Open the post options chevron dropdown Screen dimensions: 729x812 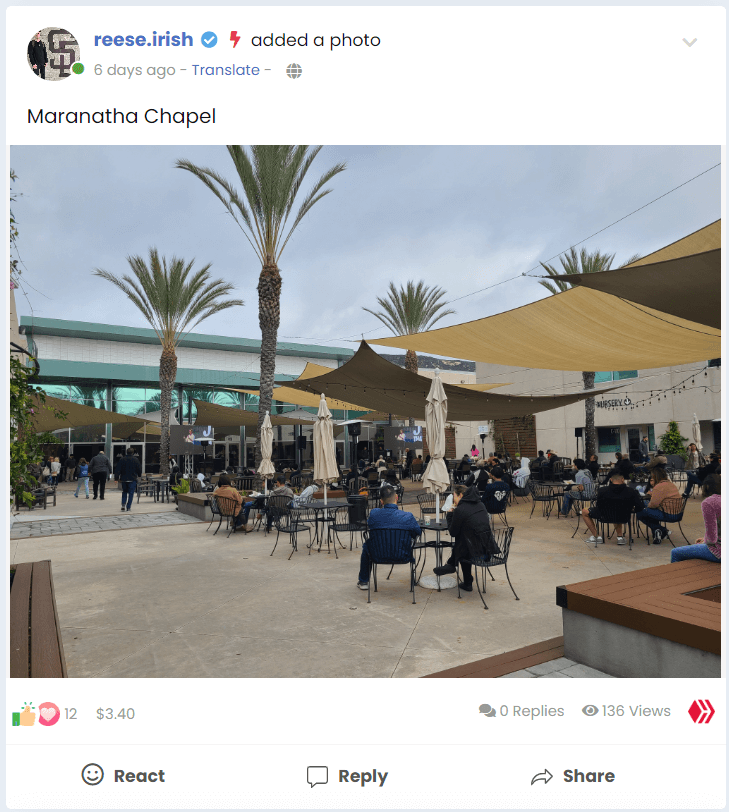coord(689,42)
